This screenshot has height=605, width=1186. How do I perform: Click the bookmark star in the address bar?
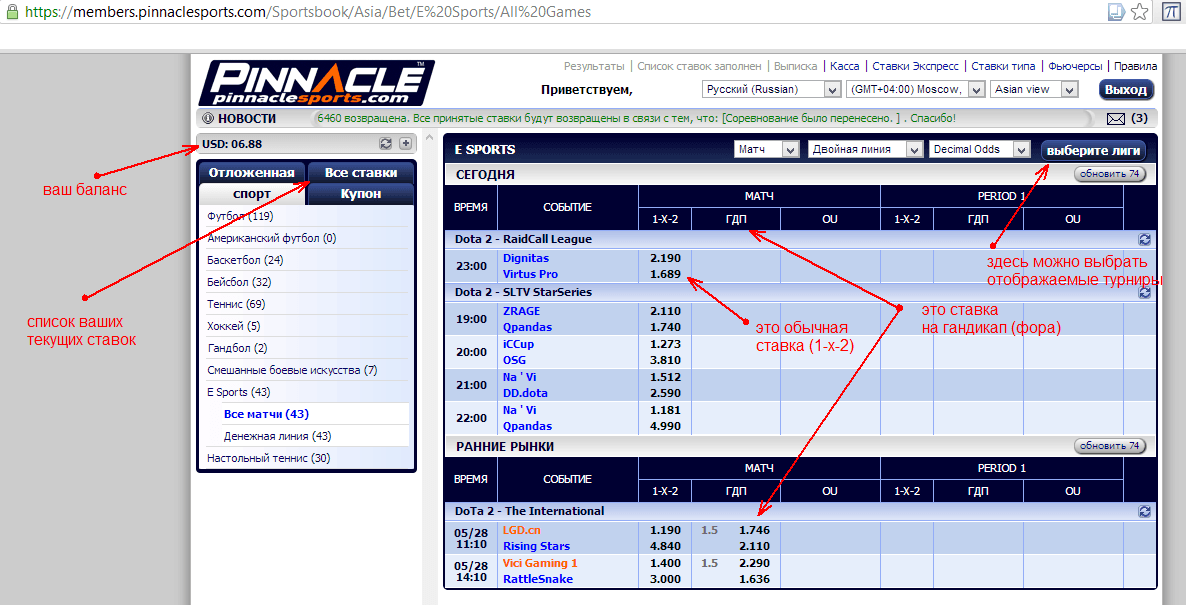pyautogui.click(x=1140, y=12)
